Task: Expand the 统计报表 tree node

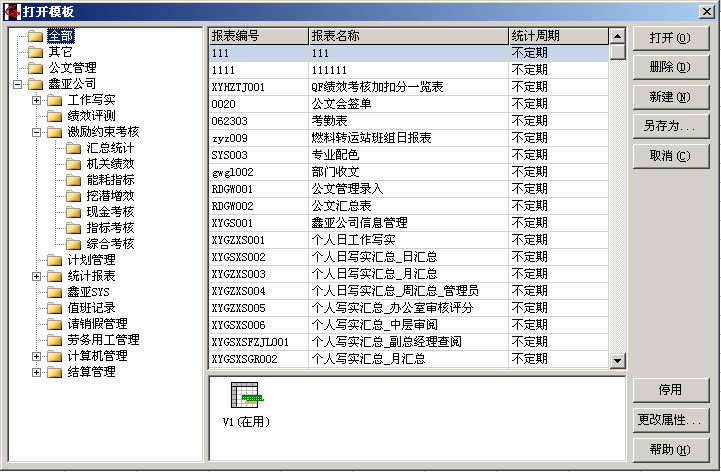Action: [x=37, y=276]
